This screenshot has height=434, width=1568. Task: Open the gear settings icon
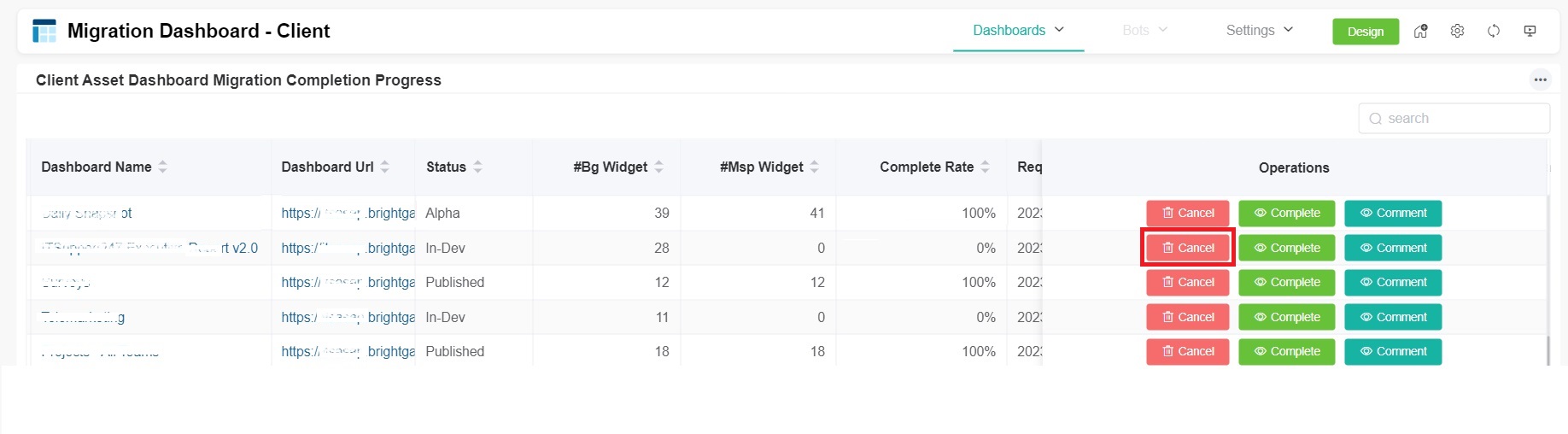1457,31
